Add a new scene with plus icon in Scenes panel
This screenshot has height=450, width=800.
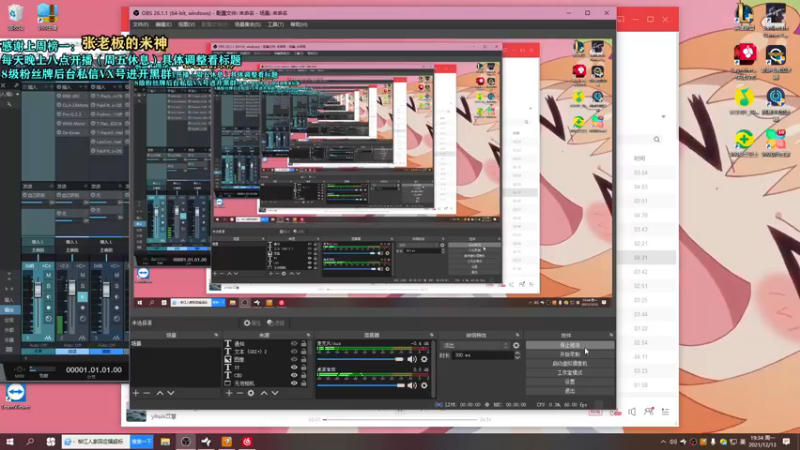click(x=136, y=393)
